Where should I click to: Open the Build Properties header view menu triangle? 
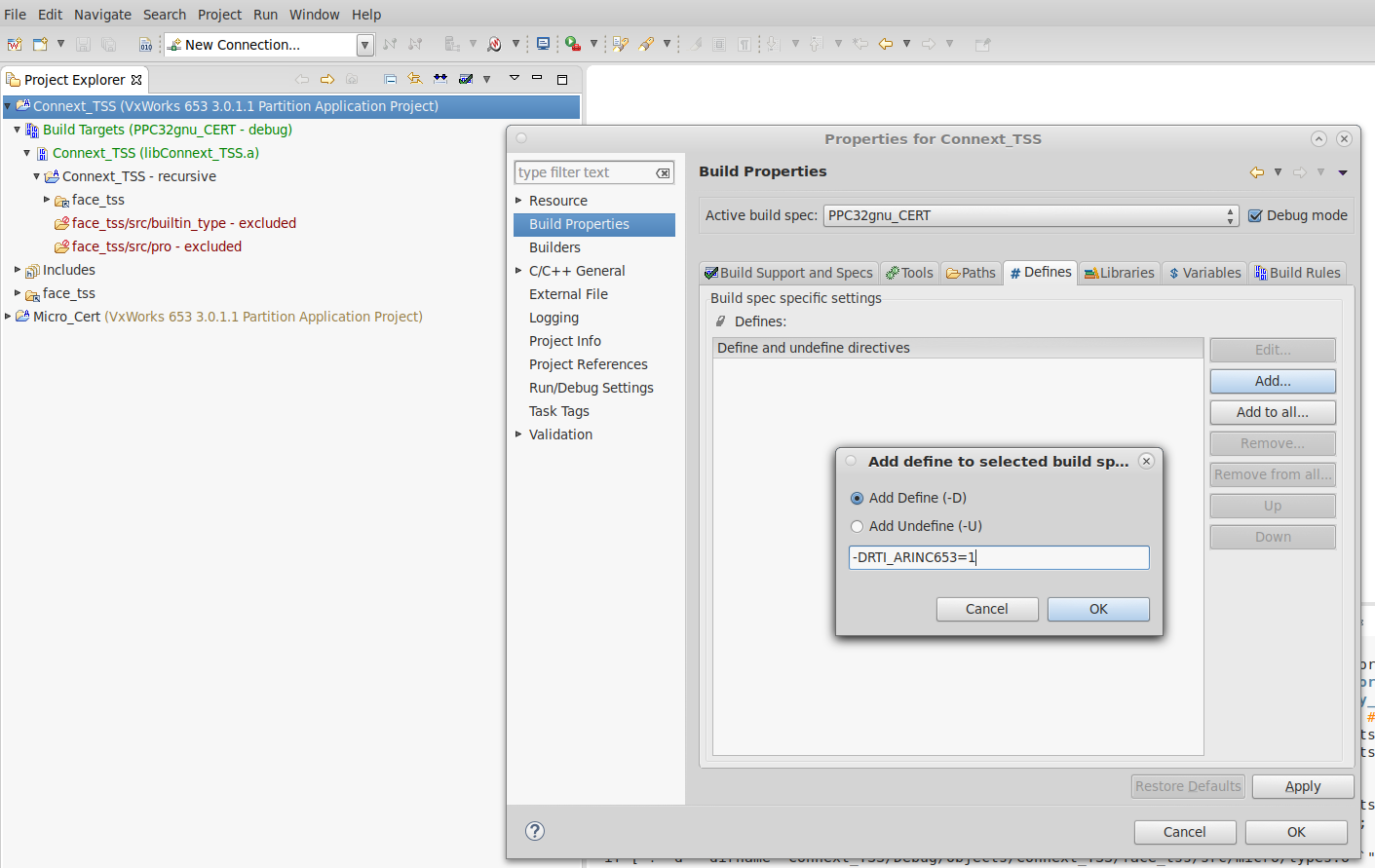click(x=1343, y=172)
